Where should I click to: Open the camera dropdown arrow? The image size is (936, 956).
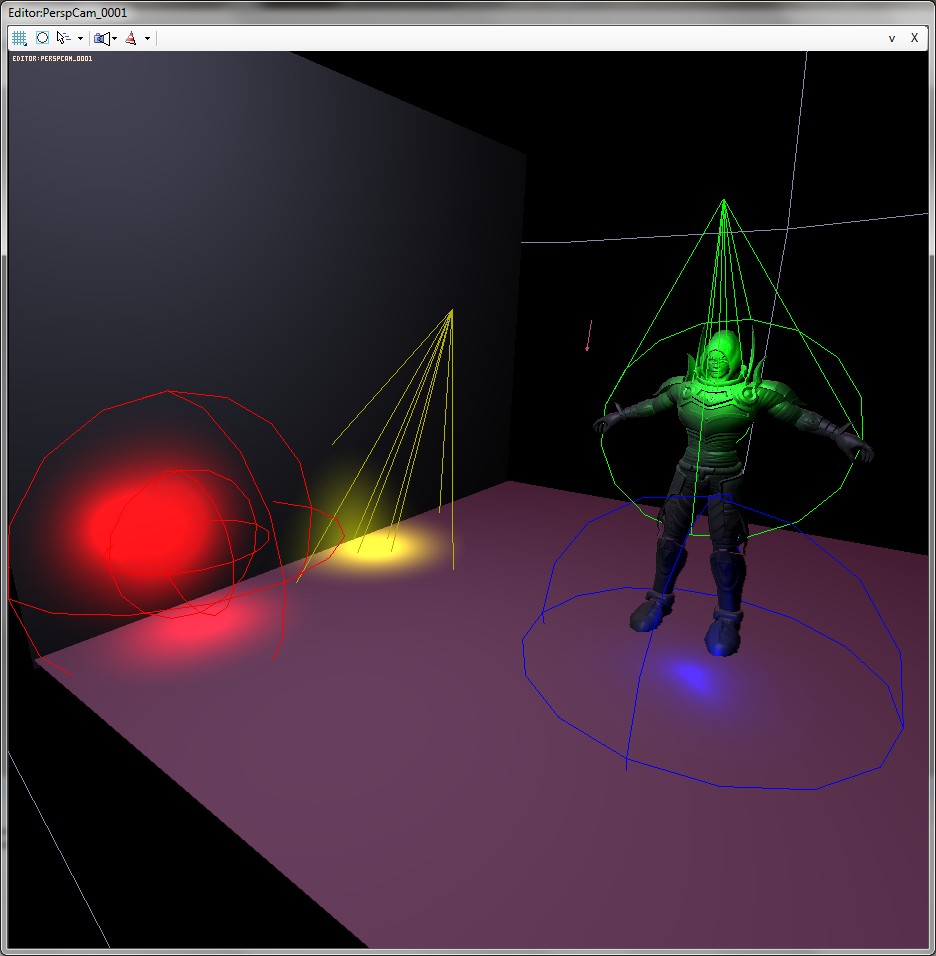pos(115,38)
